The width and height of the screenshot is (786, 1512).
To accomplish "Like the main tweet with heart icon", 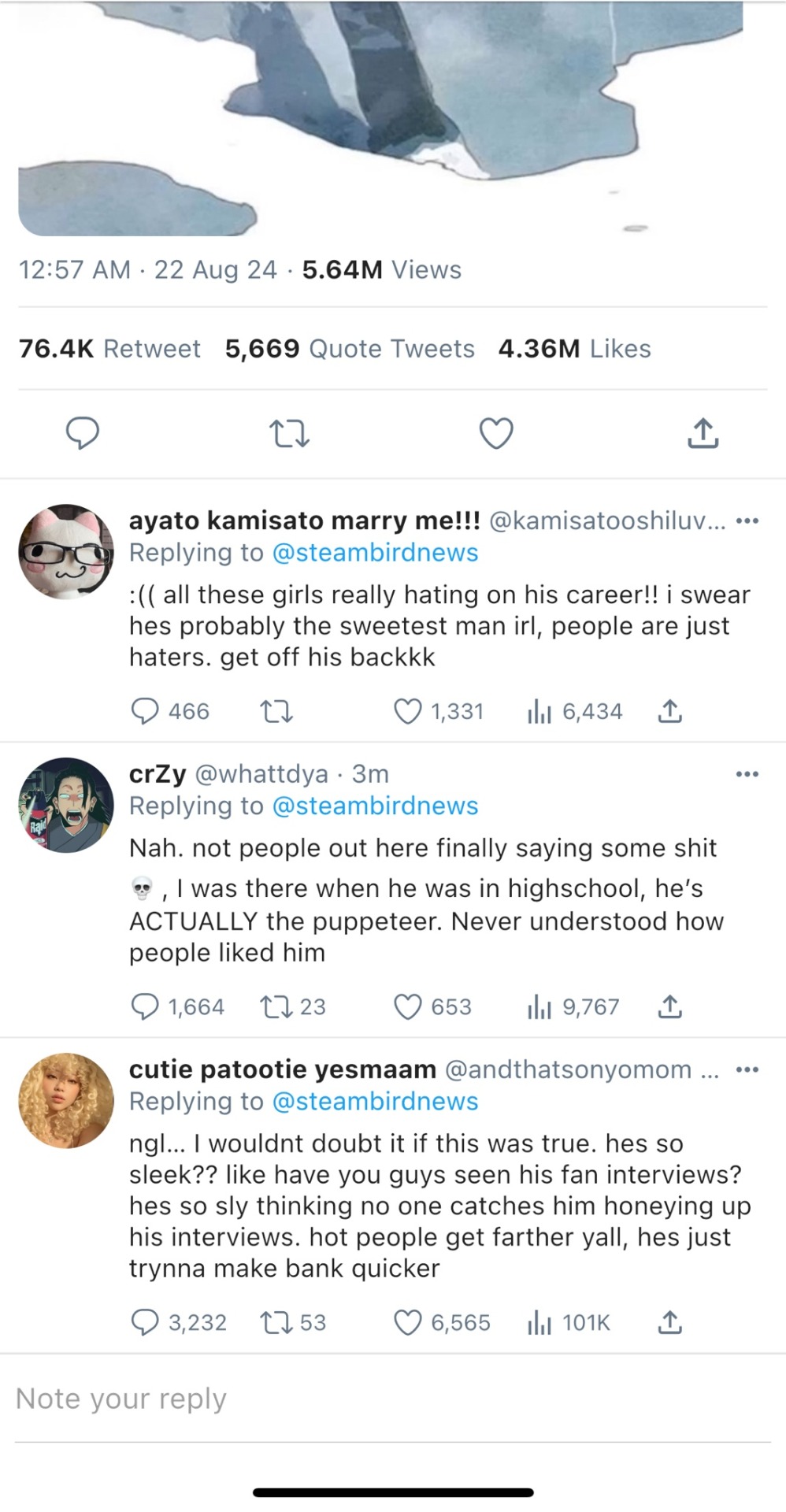I will pyautogui.click(x=496, y=433).
